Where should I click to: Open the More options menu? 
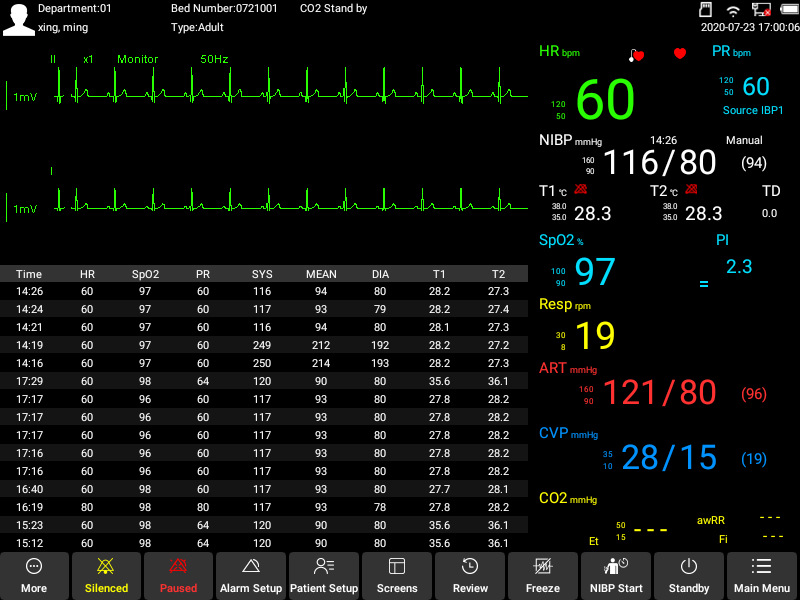(x=34, y=576)
